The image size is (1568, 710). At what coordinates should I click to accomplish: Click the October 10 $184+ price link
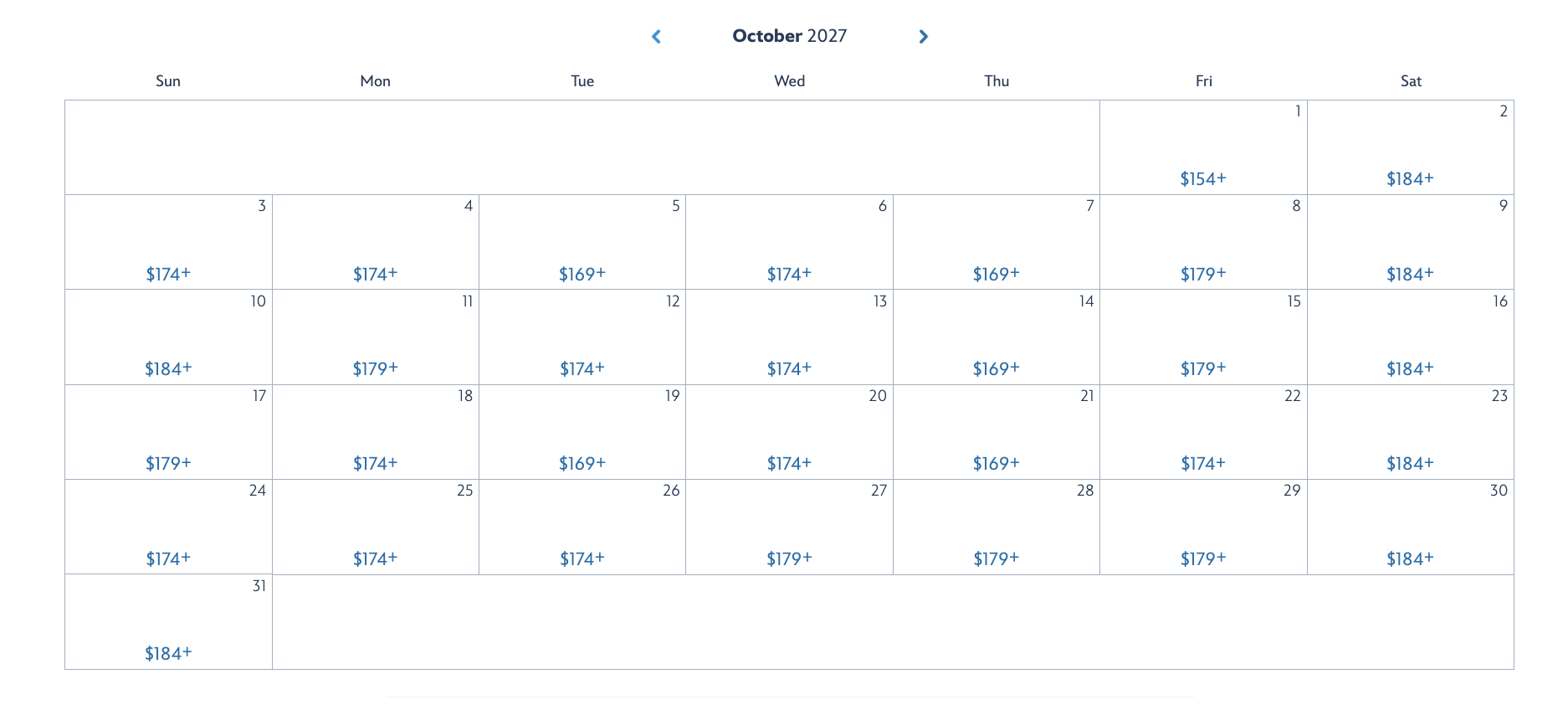168,368
